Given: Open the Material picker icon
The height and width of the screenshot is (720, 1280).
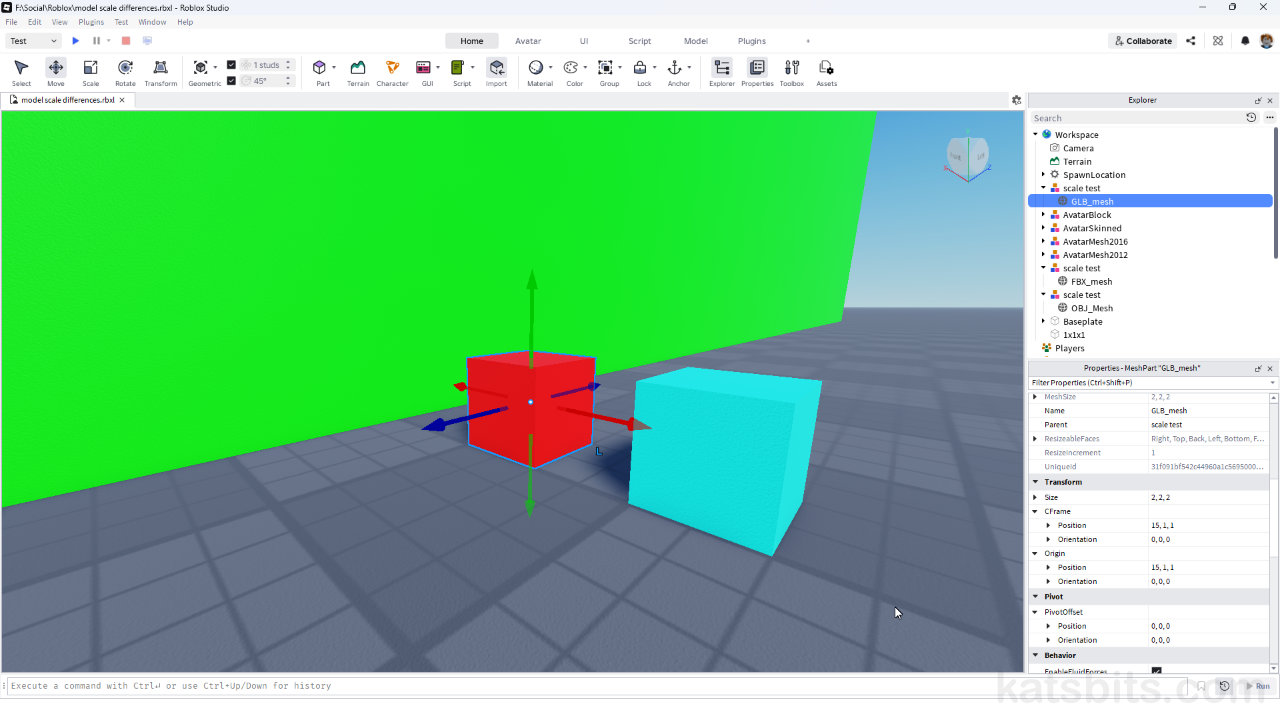Looking at the screenshot, I should click(536, 67).
